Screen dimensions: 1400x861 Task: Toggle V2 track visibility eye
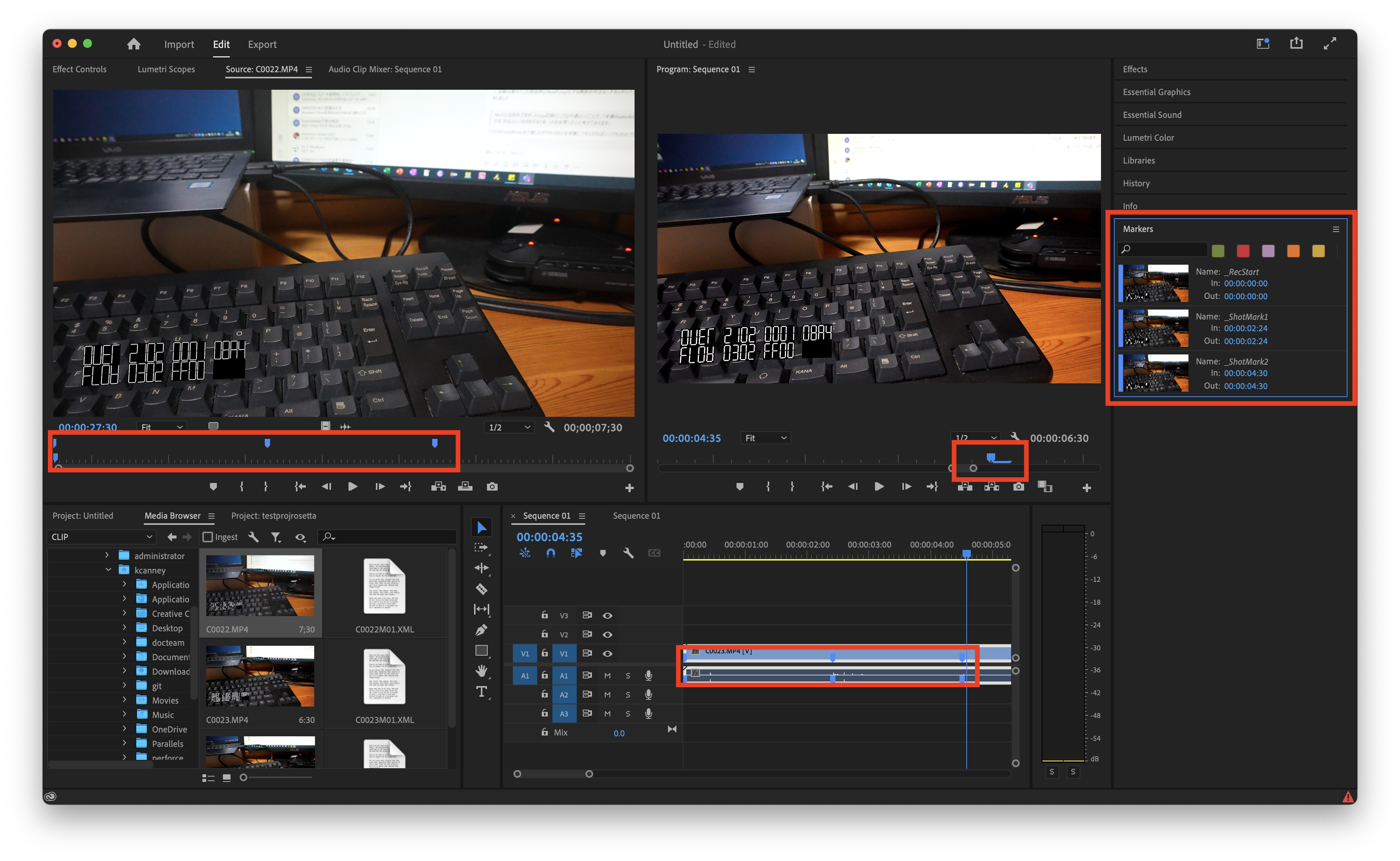point(607,634)
